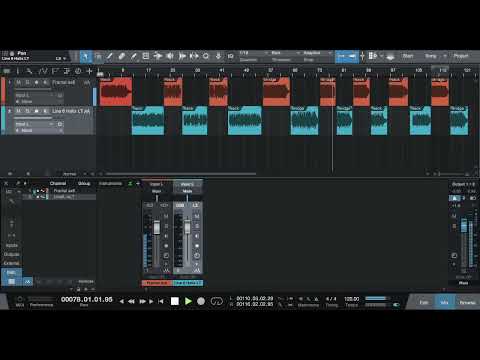This screenshot has width=480, height=360.
Task: Add track with the plus icon
Action: tap(89, 71)
